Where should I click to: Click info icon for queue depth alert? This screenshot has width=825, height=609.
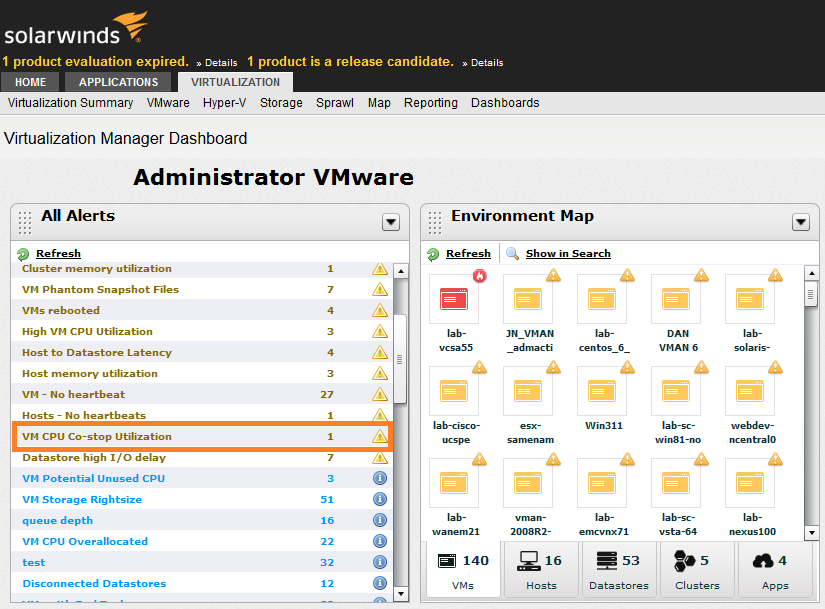tap(380, 520)
